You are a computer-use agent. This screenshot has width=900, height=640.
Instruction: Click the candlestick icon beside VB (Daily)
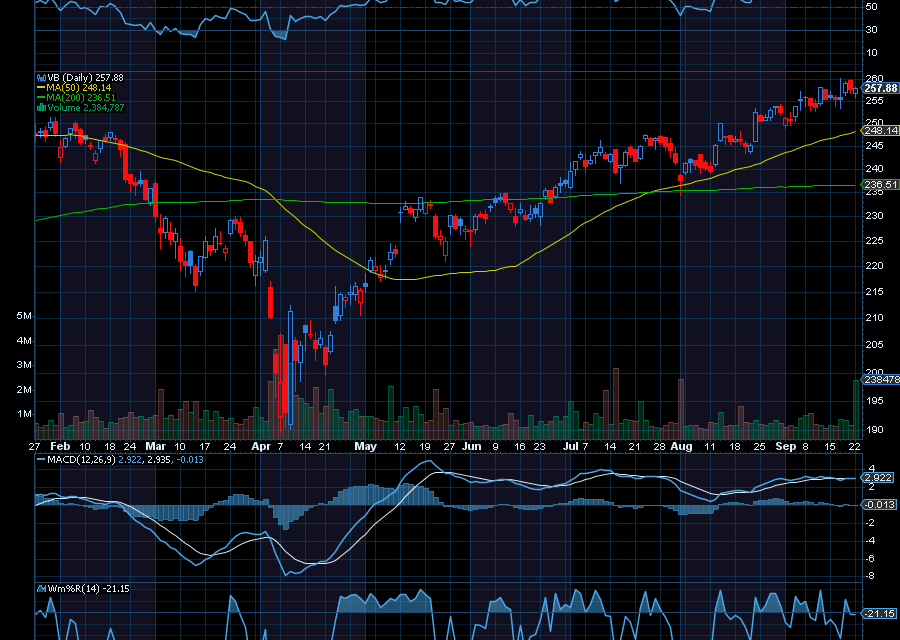pos(41,77)
